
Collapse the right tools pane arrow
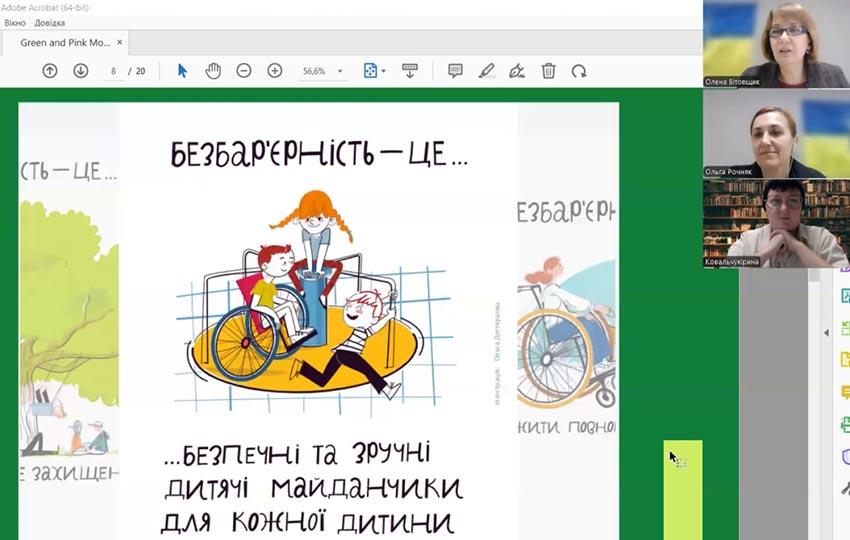(x=826, y=332)
